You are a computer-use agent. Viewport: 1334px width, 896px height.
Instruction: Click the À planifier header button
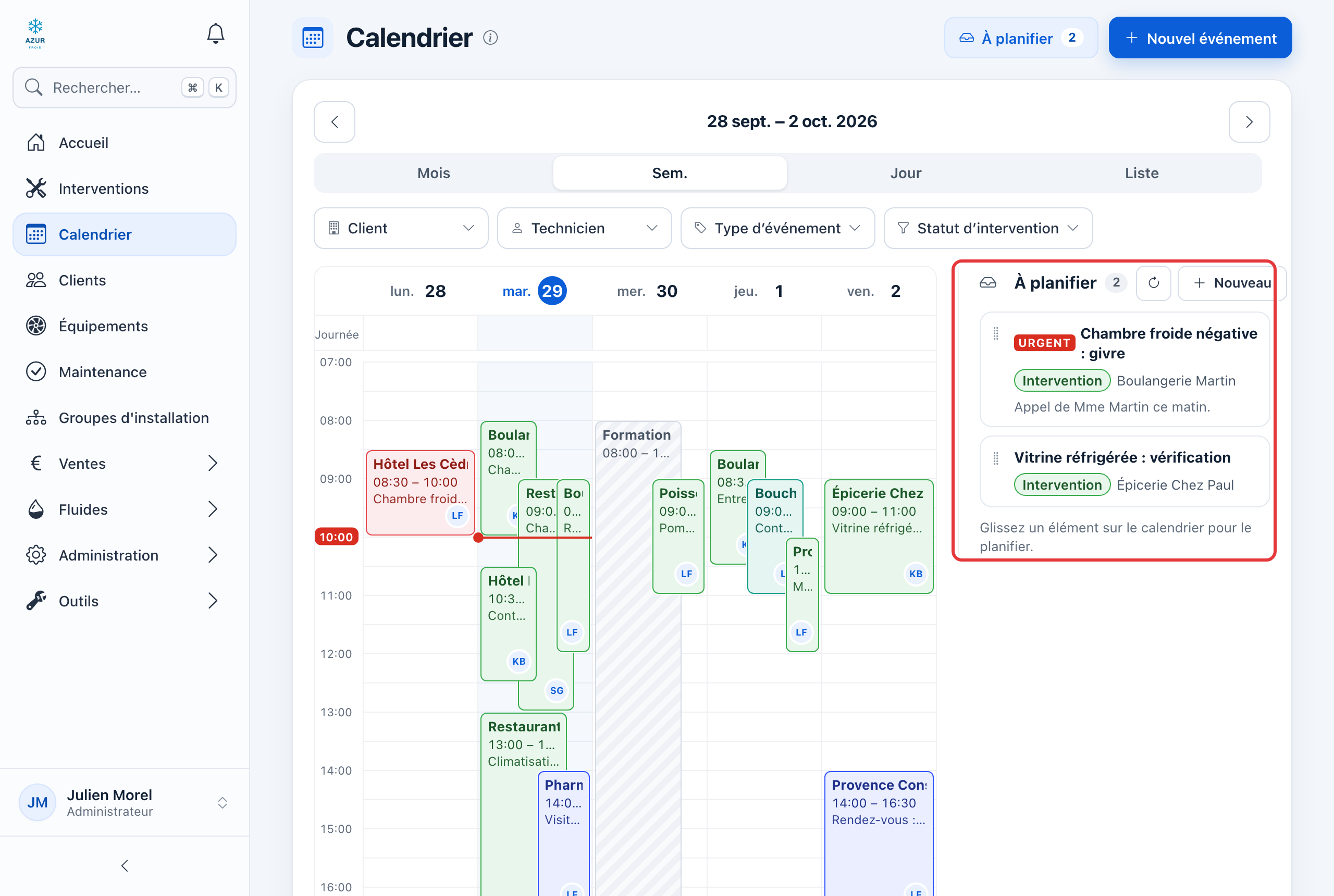1021,38
